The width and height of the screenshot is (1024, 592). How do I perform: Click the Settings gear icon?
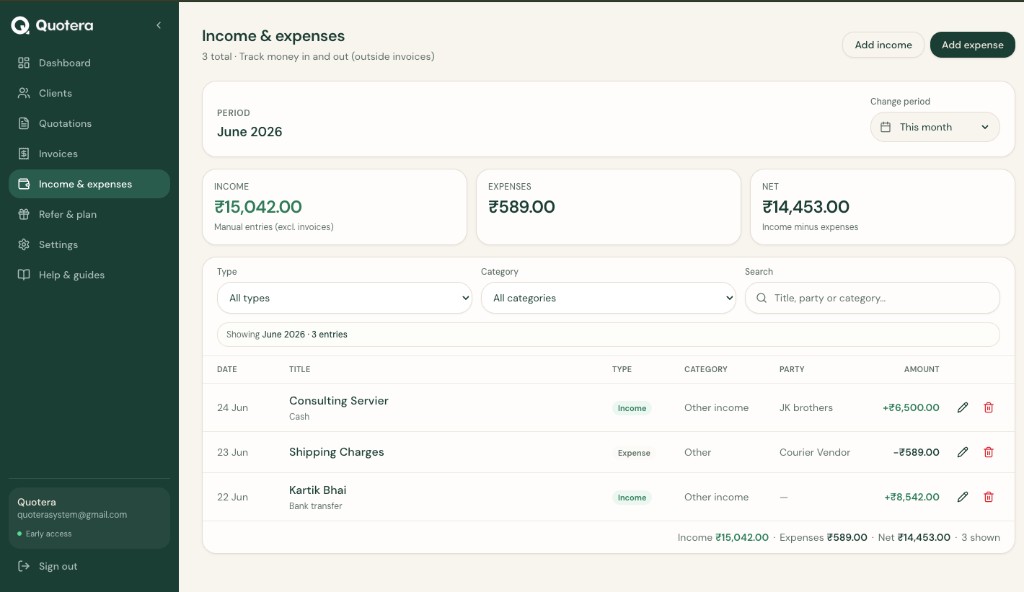click(24, 244)
